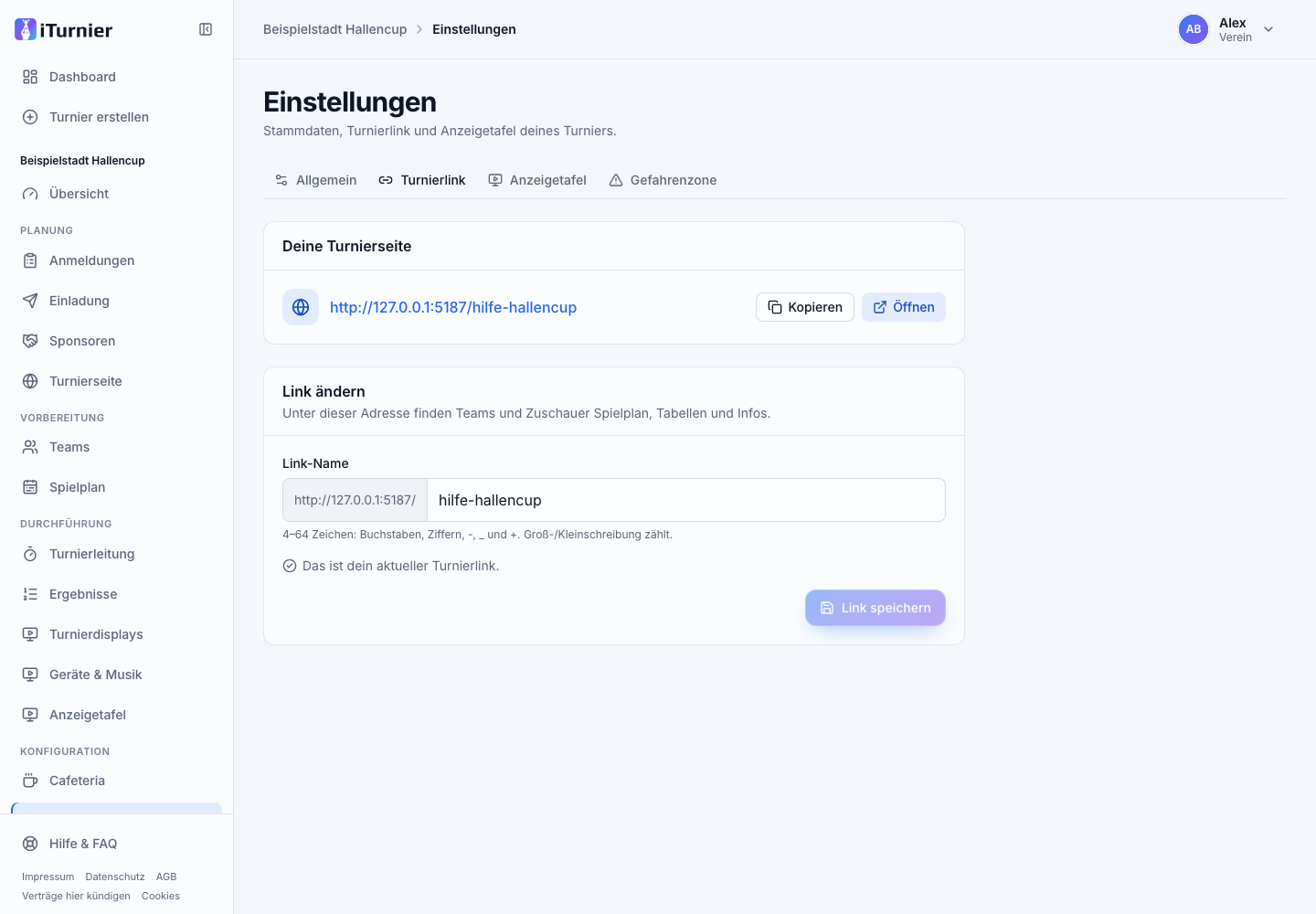
Task: Open Cafeteria coffee cup icon
Action: coord(30,781)
